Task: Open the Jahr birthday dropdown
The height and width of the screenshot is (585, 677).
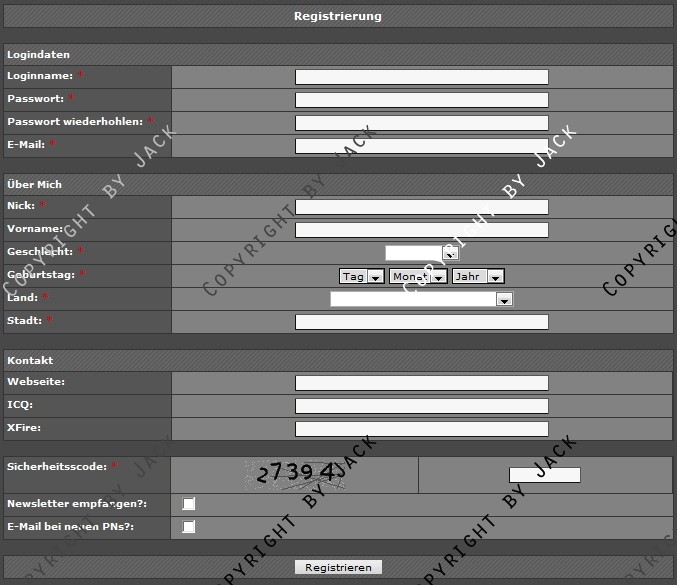Action: 477,276
